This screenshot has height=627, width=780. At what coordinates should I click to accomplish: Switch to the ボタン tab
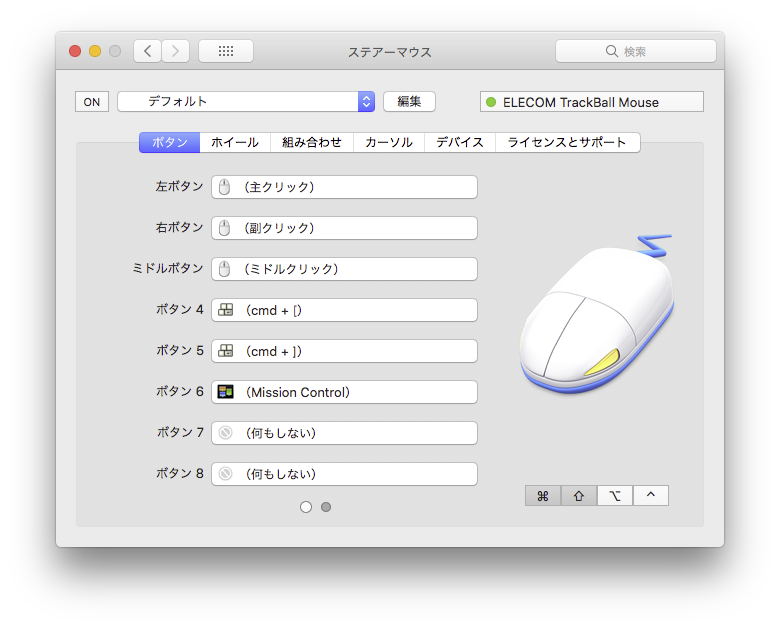click(x=170, y=142)
